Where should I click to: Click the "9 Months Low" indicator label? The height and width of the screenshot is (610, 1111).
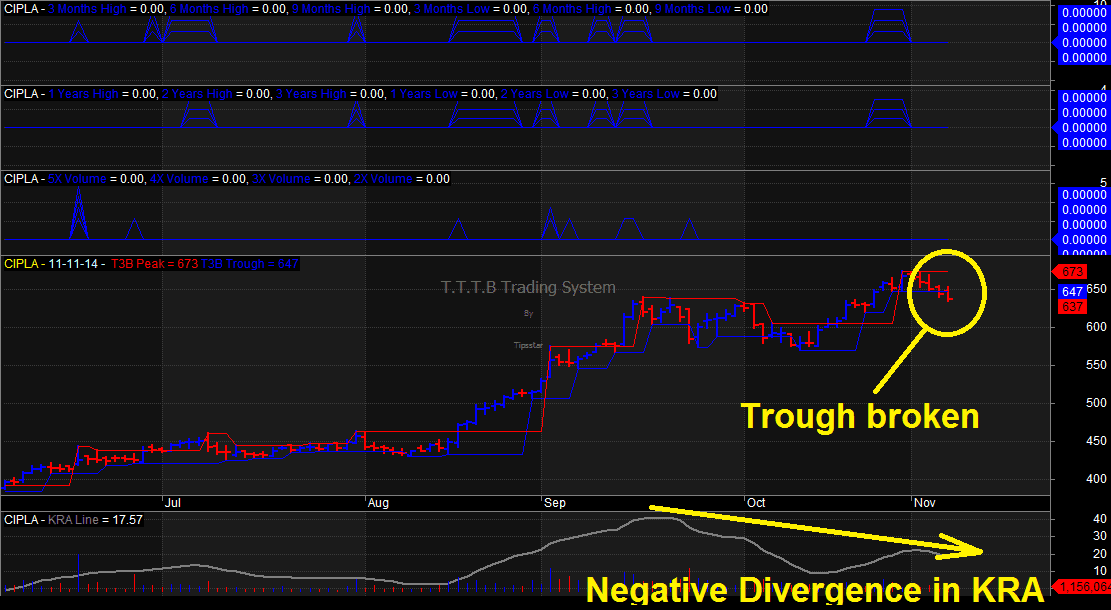click(x=692, y=9)
